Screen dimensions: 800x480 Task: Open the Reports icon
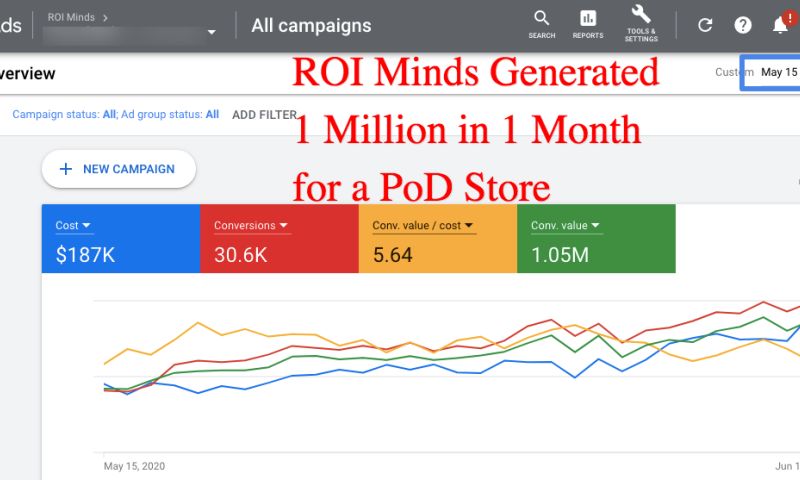pos(588,24)
